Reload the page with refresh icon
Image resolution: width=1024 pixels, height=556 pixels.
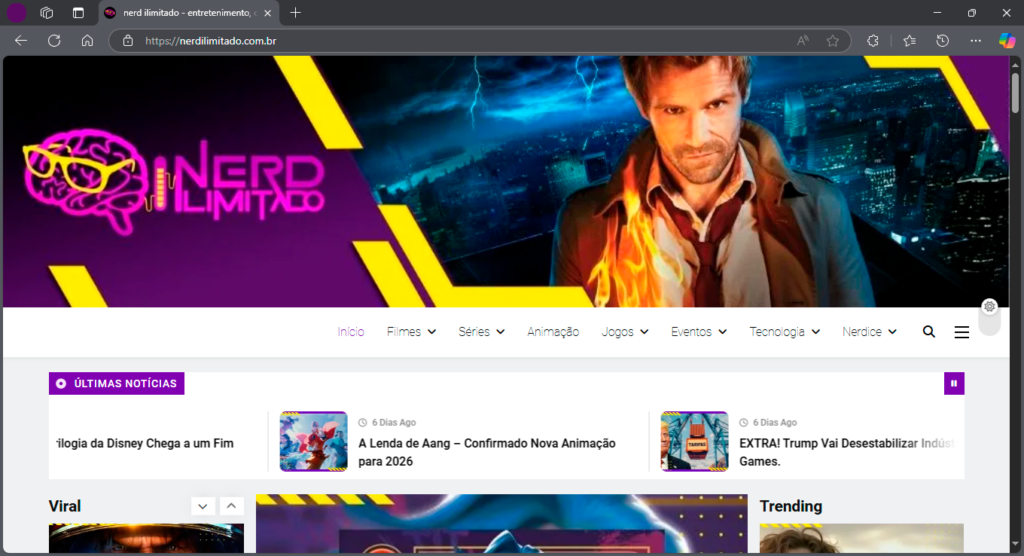(x=54, y=41)
